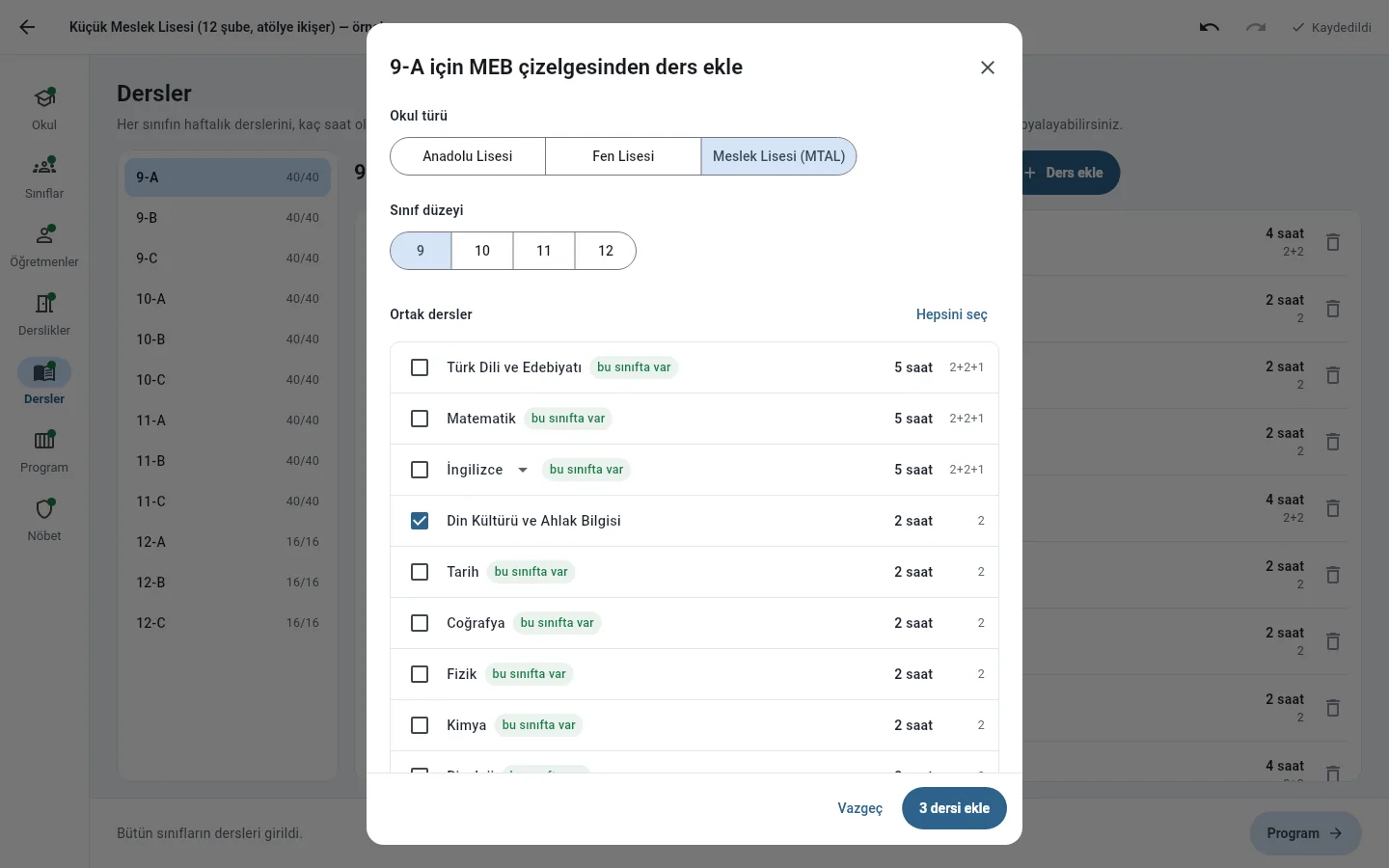Viewport: 1389px width, 868px height.
Task: Check the Matematik checkbox
Action: pyautogui.click(x=420, y=419)
